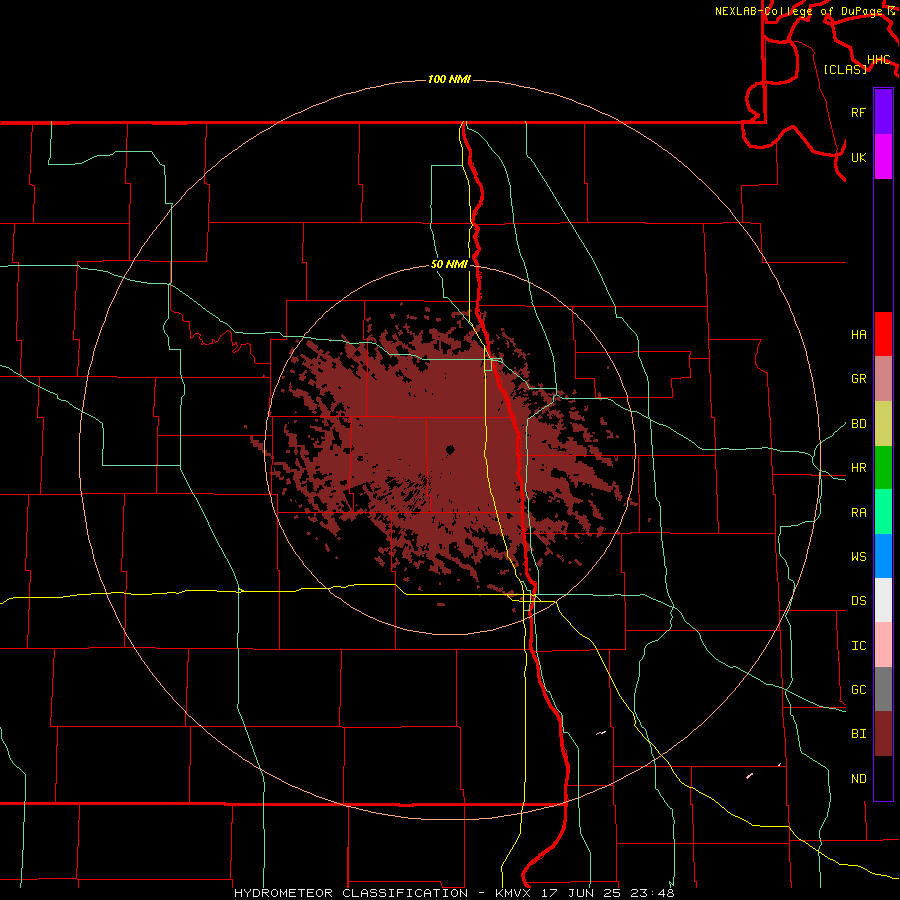The height and width of the screenshot is (900, 900).
Task: Click the UK magenta legend color block
Action: coord(883,157)
